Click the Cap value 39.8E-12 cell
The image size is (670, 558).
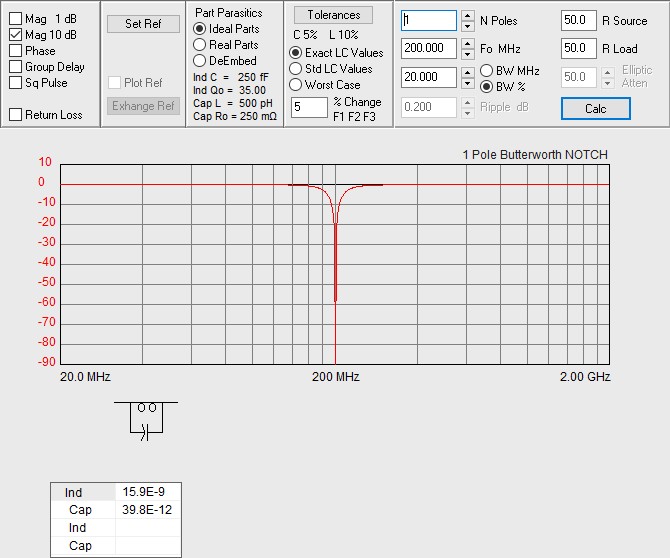[148, 510]
